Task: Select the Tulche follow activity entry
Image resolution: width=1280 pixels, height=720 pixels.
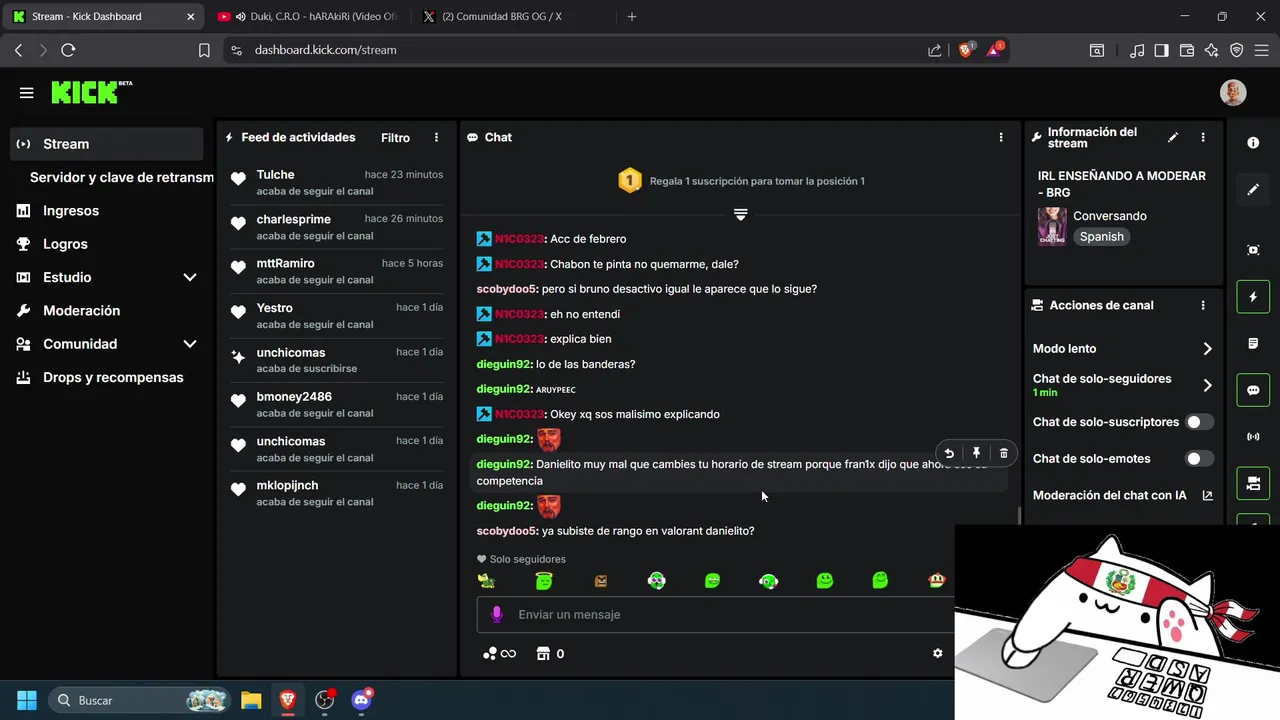Action: 336,182
